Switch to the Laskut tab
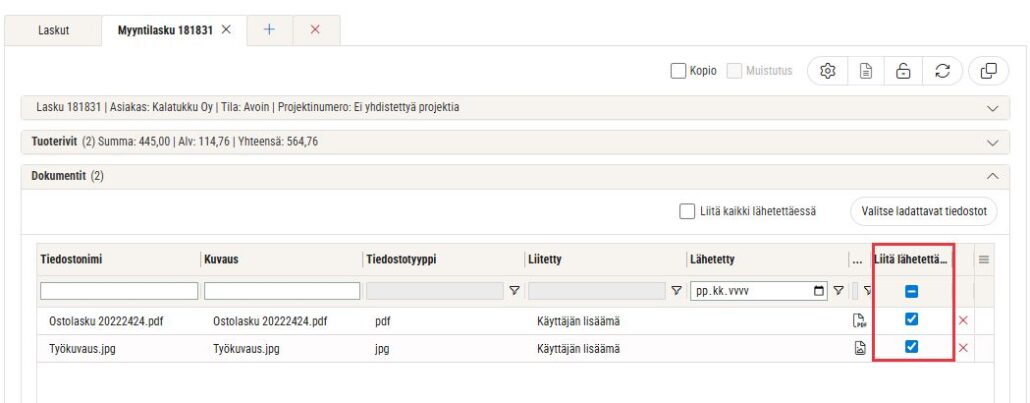The height and width of the screenshot is (403, 1030). click(54, 31)
